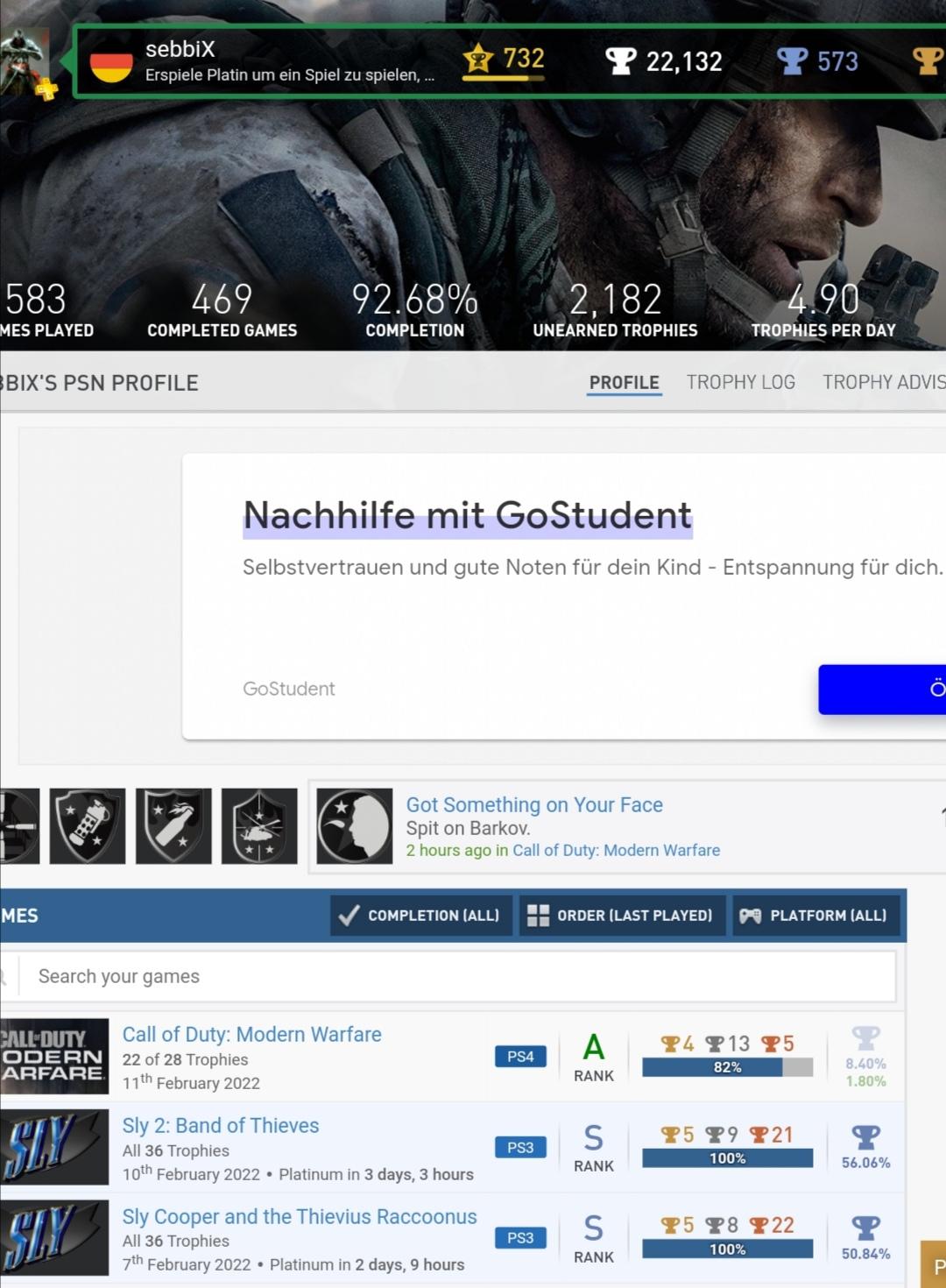Click the sebbiX username
The width and height of the screenshot is (946, 1288).
180,49
